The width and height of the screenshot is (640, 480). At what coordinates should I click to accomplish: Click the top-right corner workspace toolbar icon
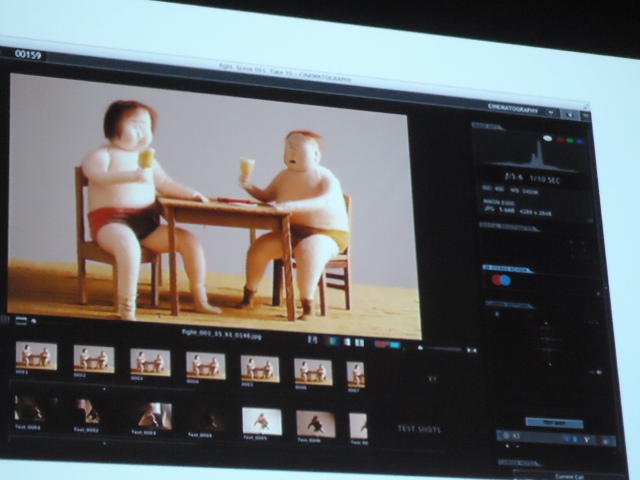(x=585, y=116)
